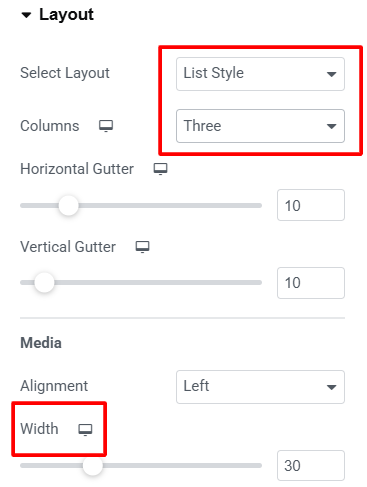Click the Horizontal Gutter value field
The image size is (367, 487).
pos(311,205)
